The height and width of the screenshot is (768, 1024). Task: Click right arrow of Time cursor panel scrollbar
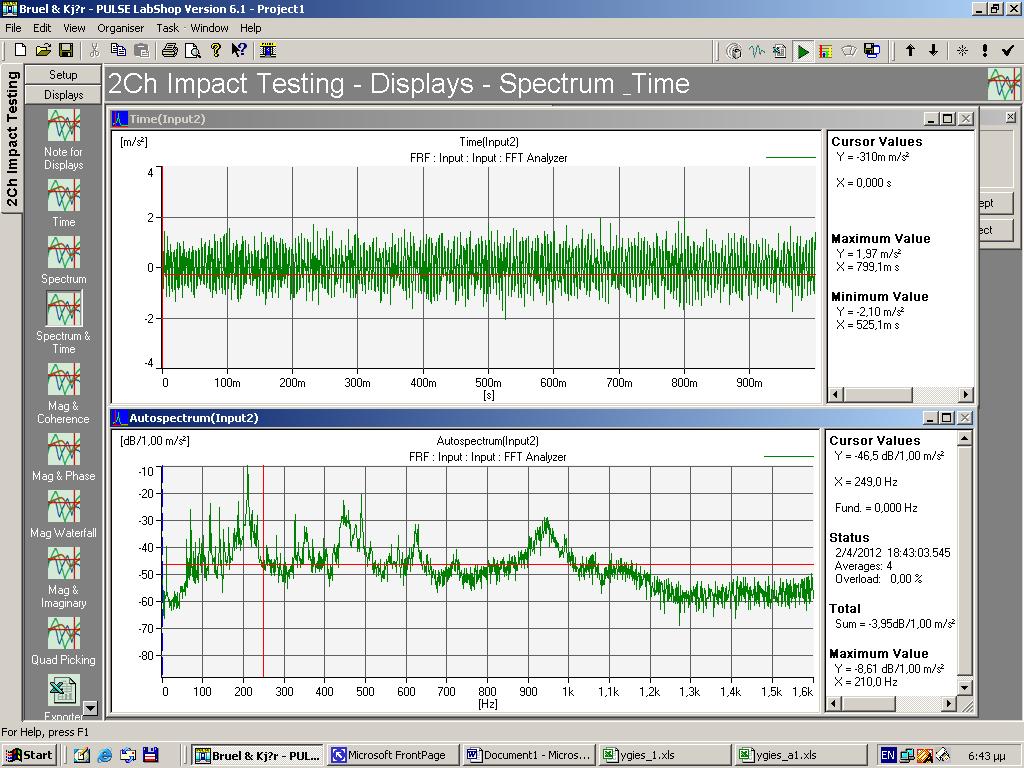coord(966,394)
